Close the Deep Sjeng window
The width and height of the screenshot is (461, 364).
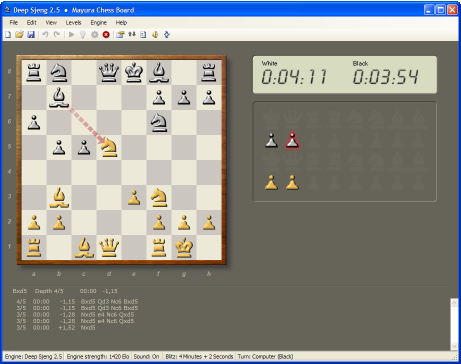[452, 10]
